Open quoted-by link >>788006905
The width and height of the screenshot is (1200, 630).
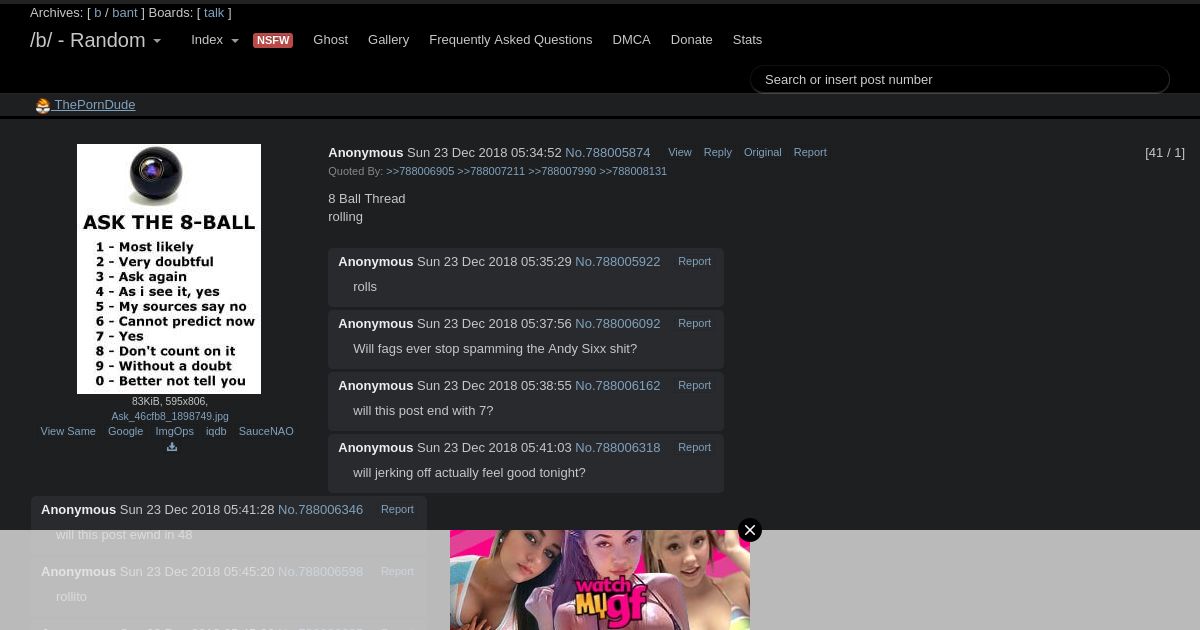[x=420, y=171]
